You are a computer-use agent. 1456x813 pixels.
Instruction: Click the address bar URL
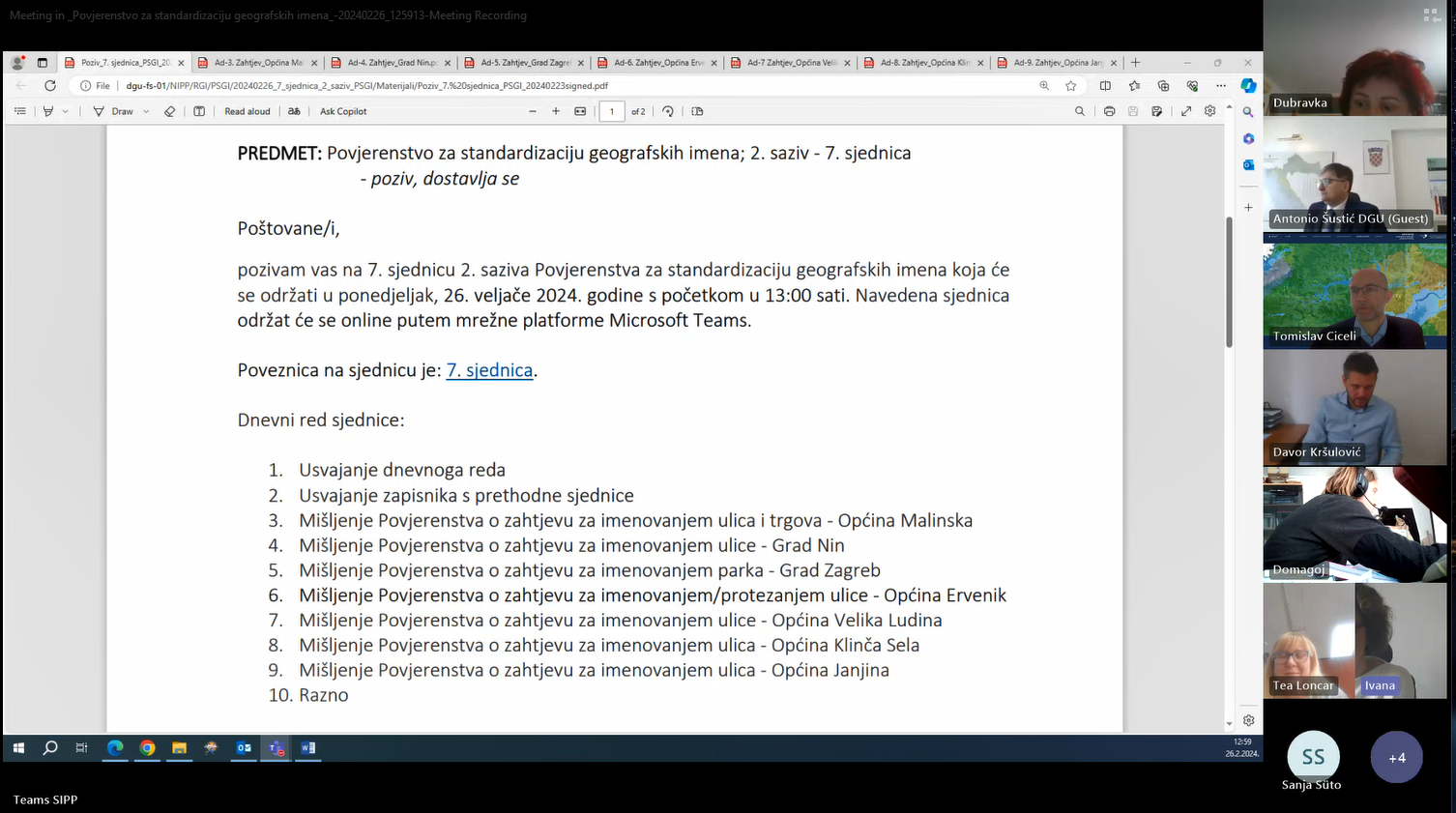(x=367, y=86)
